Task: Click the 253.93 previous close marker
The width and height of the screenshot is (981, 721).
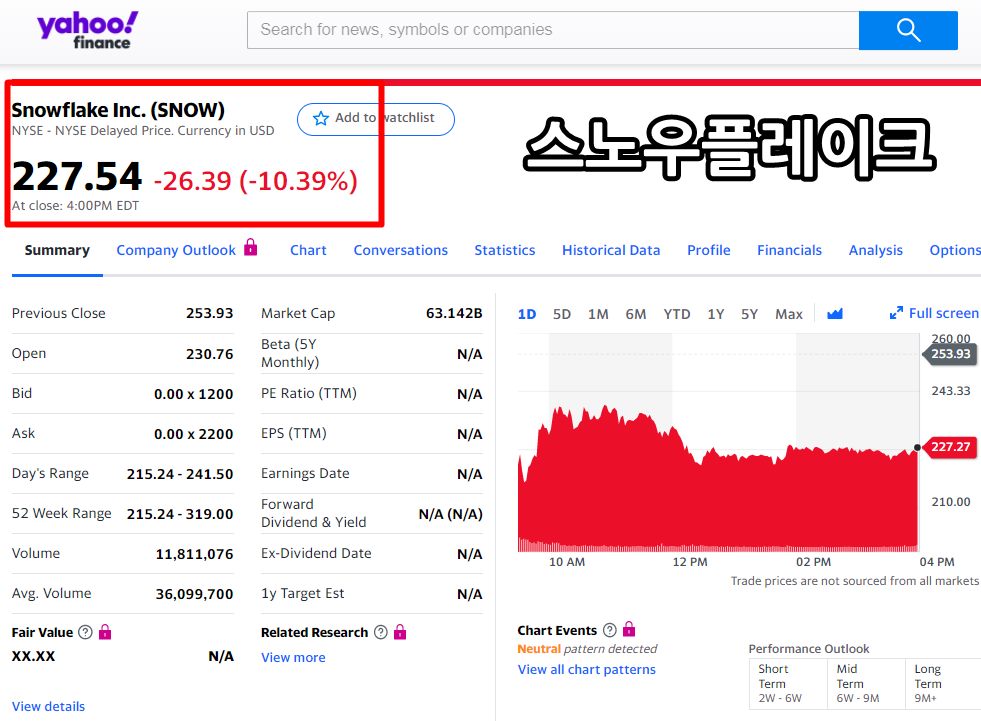Action: coord(950,354)
